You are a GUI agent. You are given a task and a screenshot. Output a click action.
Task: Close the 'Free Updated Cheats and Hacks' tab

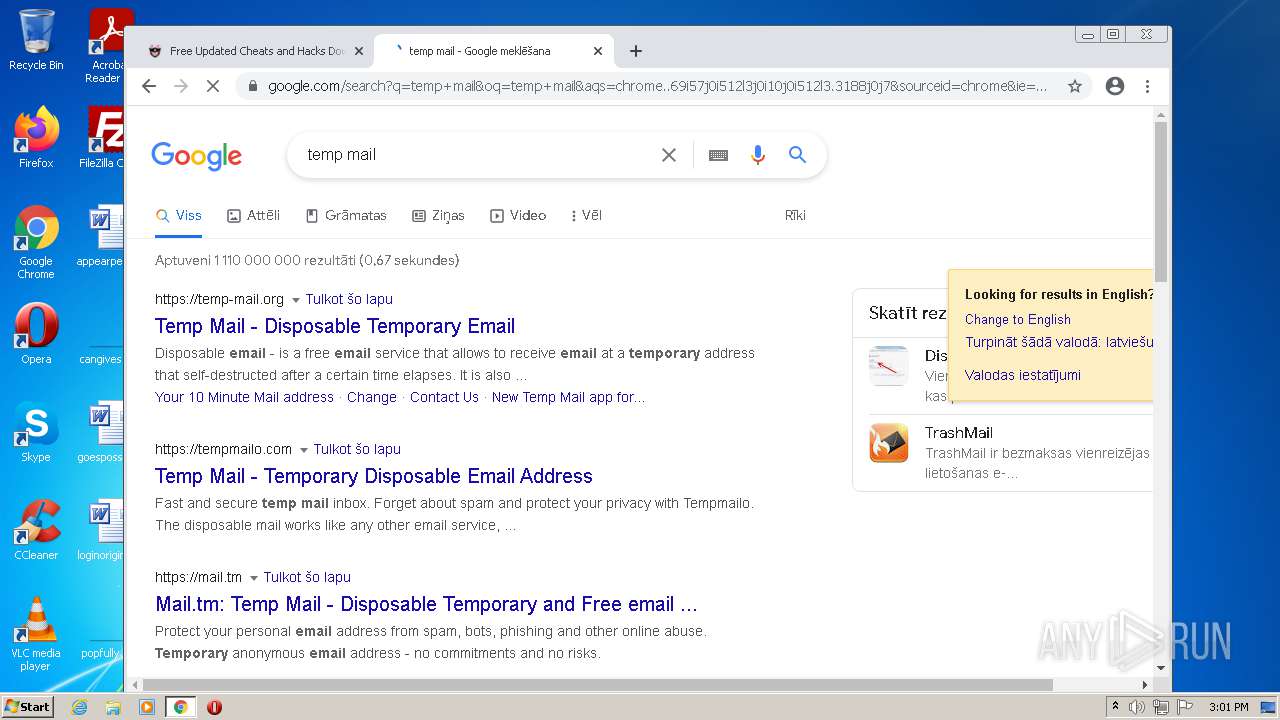point(358,51)
